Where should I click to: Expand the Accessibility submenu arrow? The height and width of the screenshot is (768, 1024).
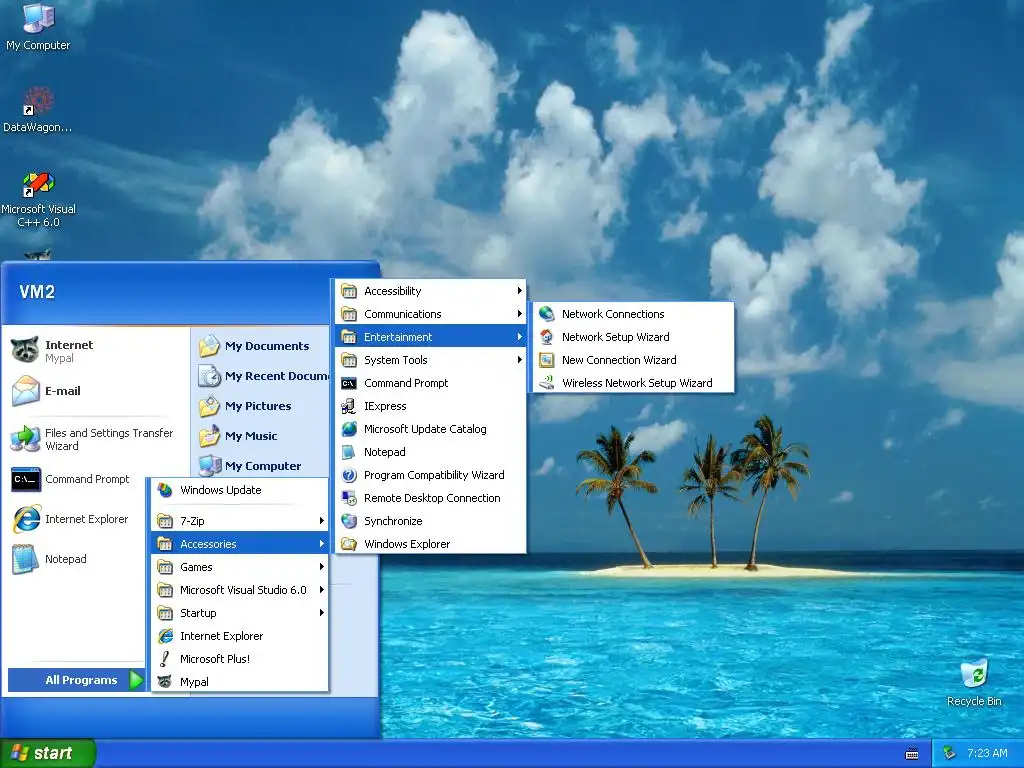click(x=519, y=291)
